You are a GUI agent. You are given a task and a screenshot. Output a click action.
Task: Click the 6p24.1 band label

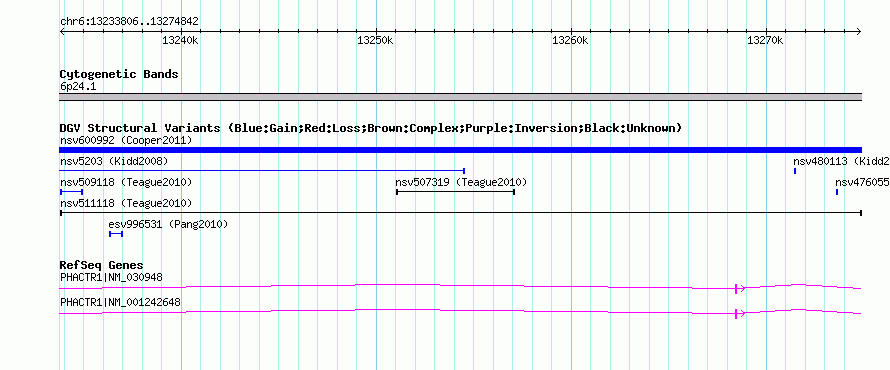[x=78, y=87]
